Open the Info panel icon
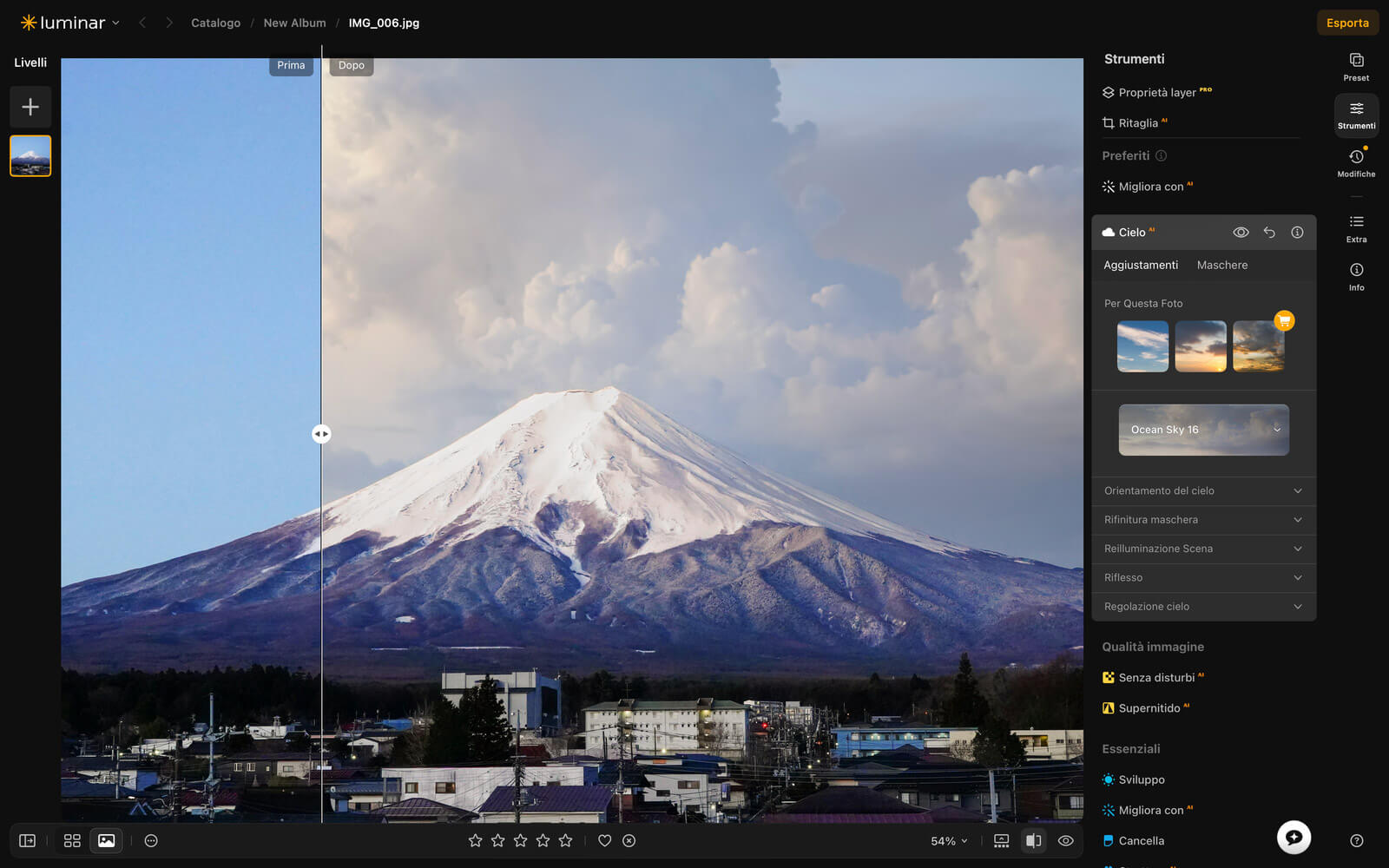1389x868 pixels. pyautogui.click(x=1356, y=276)
